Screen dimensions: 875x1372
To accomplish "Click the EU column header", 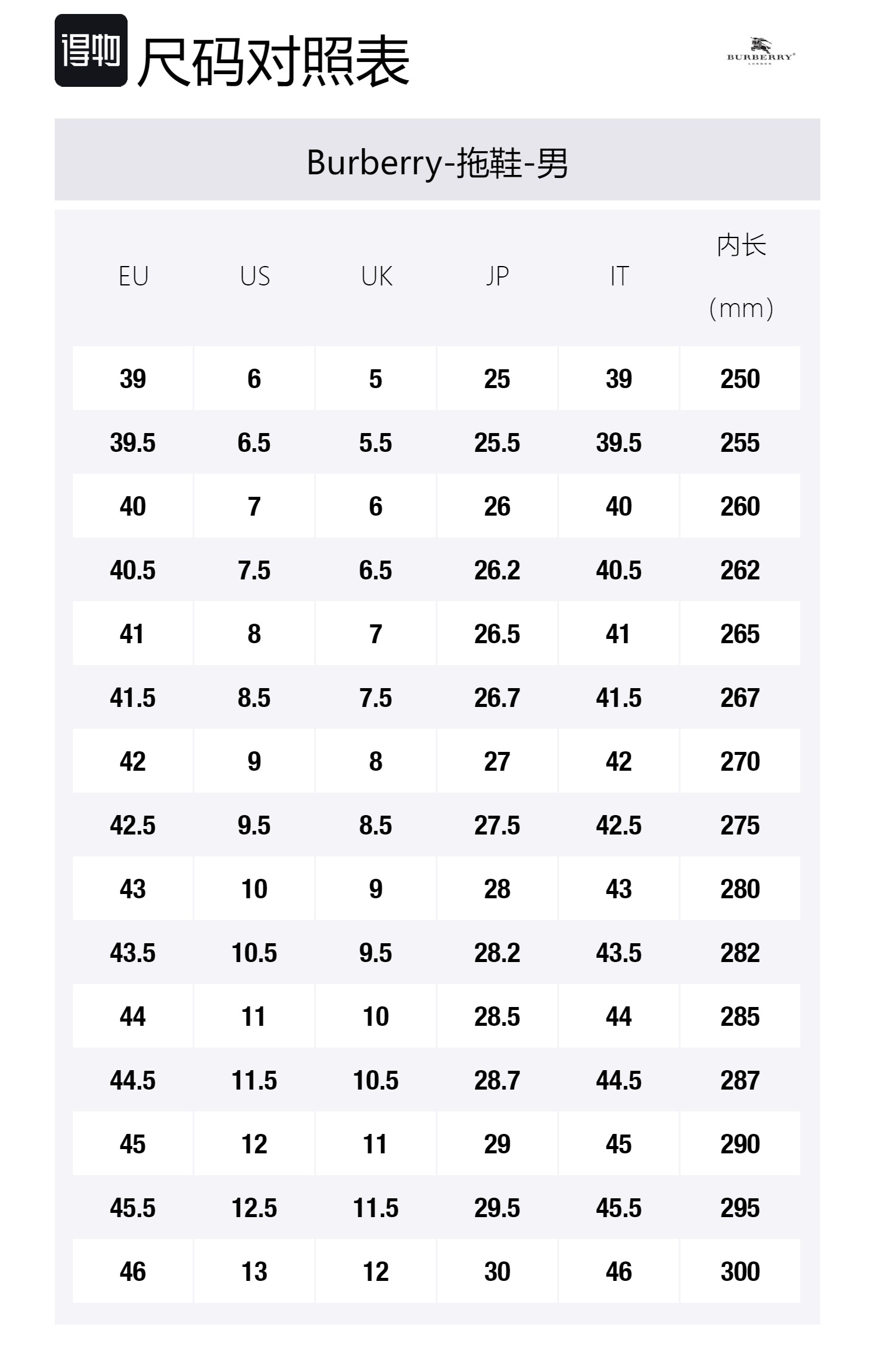I will tap(133, 276).
